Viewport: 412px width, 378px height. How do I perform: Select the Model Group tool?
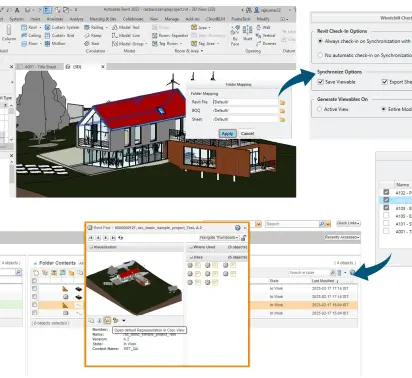pyautogui.click(x=128, y=43)
